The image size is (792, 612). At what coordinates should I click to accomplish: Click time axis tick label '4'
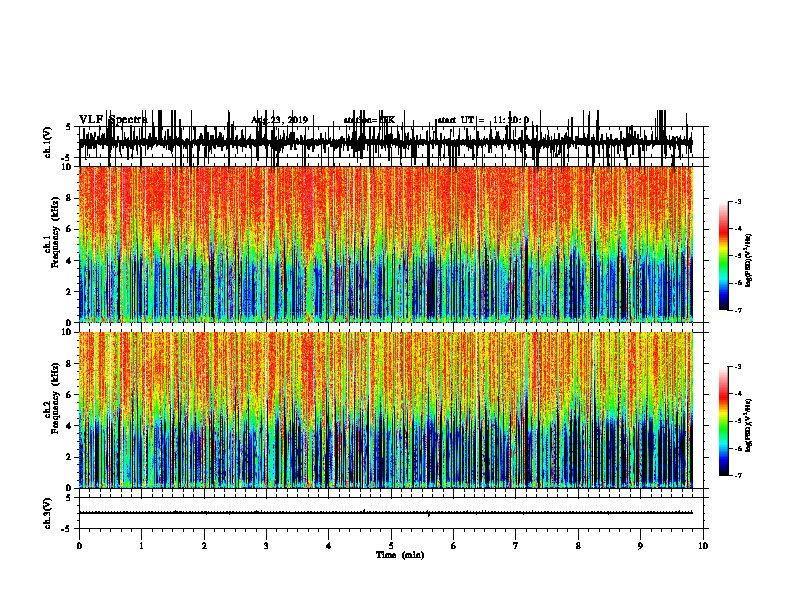click(328, 546)
